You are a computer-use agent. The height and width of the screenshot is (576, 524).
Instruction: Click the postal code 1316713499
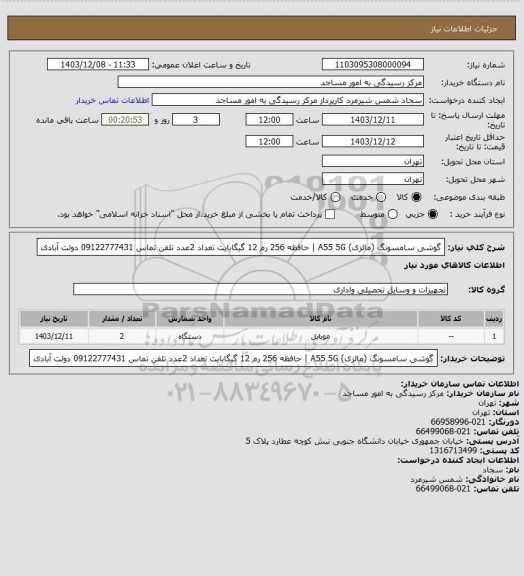[x=453, y=450]
